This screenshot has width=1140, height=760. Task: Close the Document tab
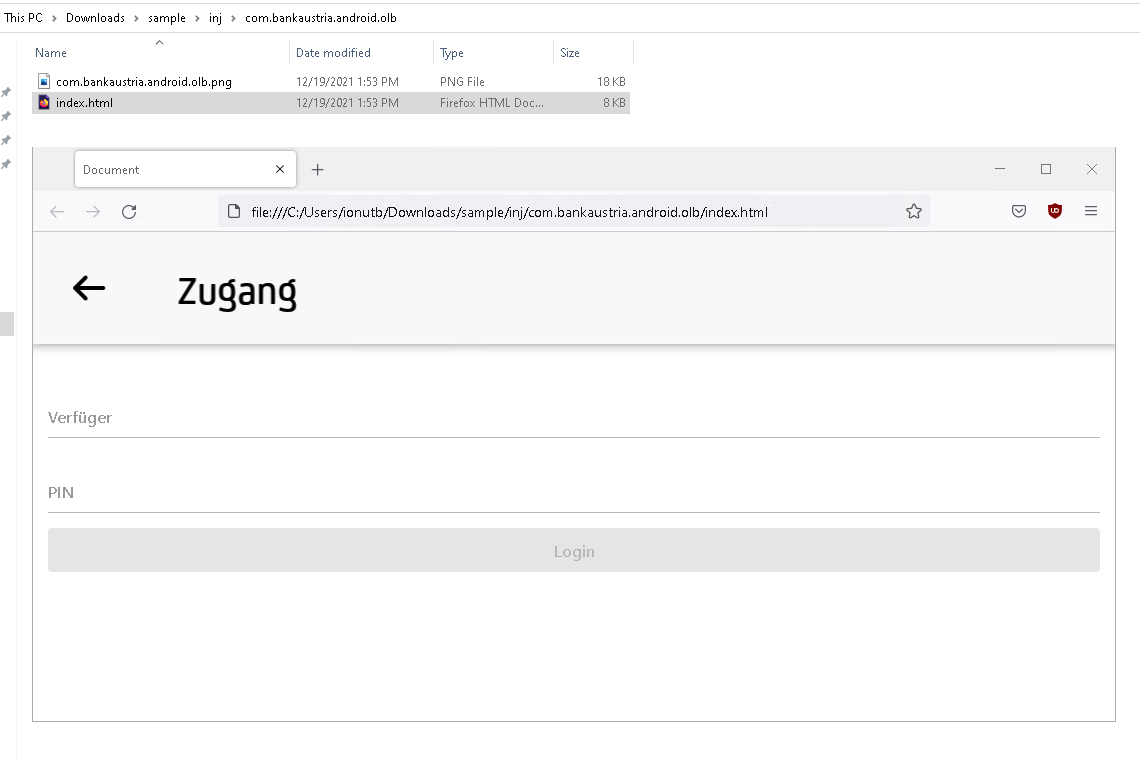(x=280, y=170)
